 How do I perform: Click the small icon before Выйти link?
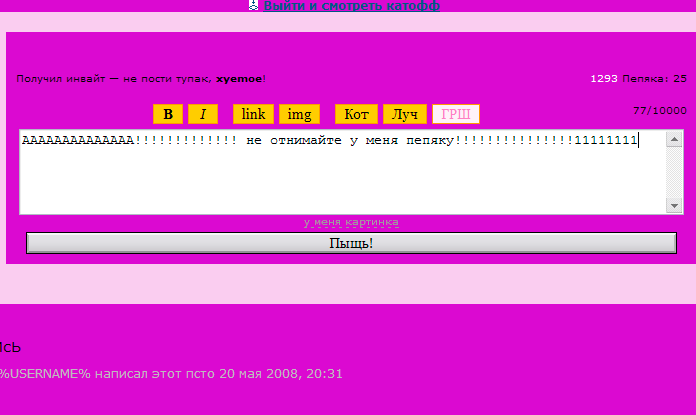[254, 6]
